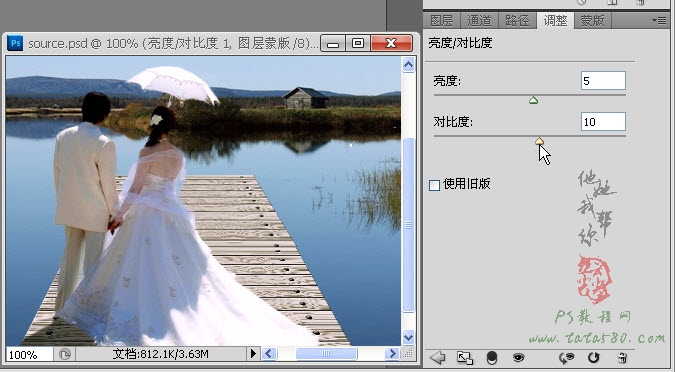Reset the adjustment to defaults
This screenshot has width=675, height=372.
pyautogui.click(x=594, y=357)
